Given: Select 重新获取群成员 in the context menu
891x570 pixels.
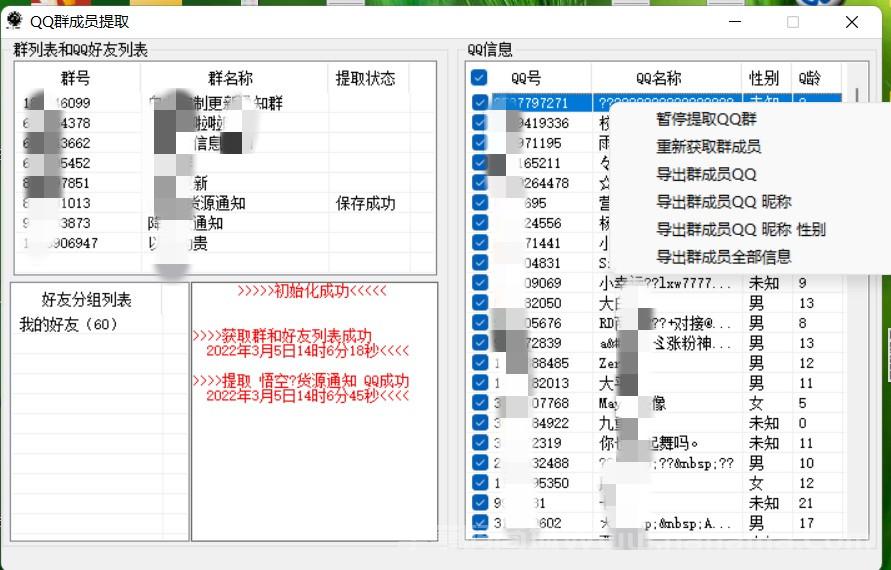Looking at the screenshot, I should (708, 147).
